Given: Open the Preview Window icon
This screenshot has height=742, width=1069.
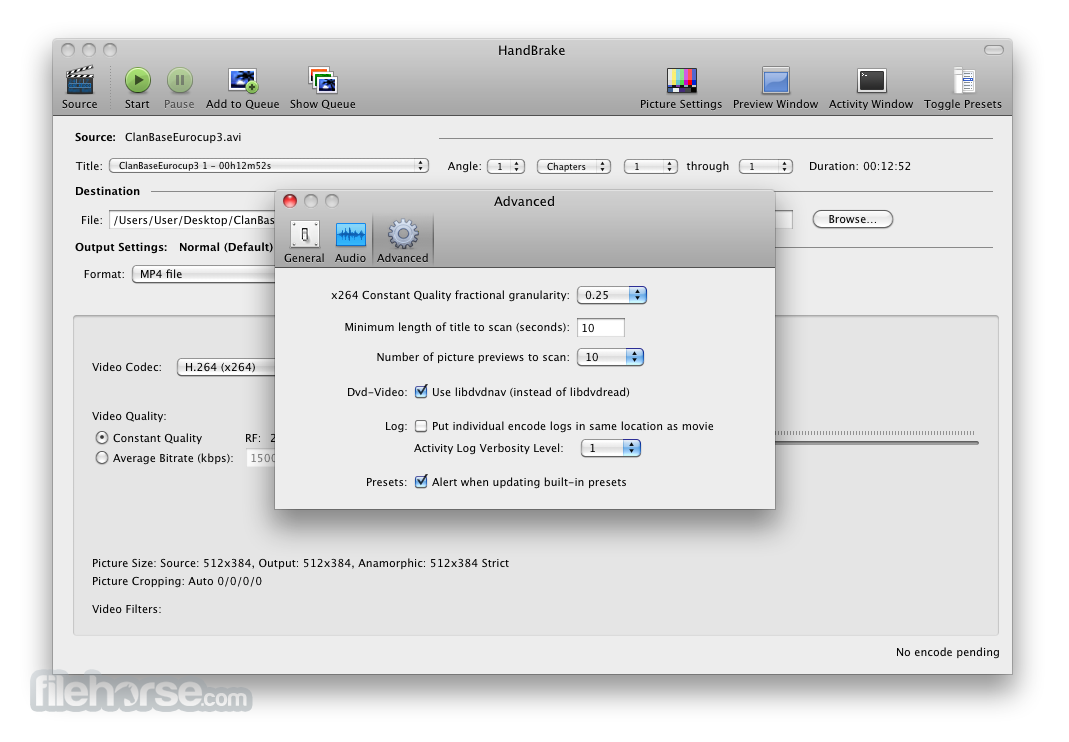Looking at the screenshot, I should (x=776, y=80).
